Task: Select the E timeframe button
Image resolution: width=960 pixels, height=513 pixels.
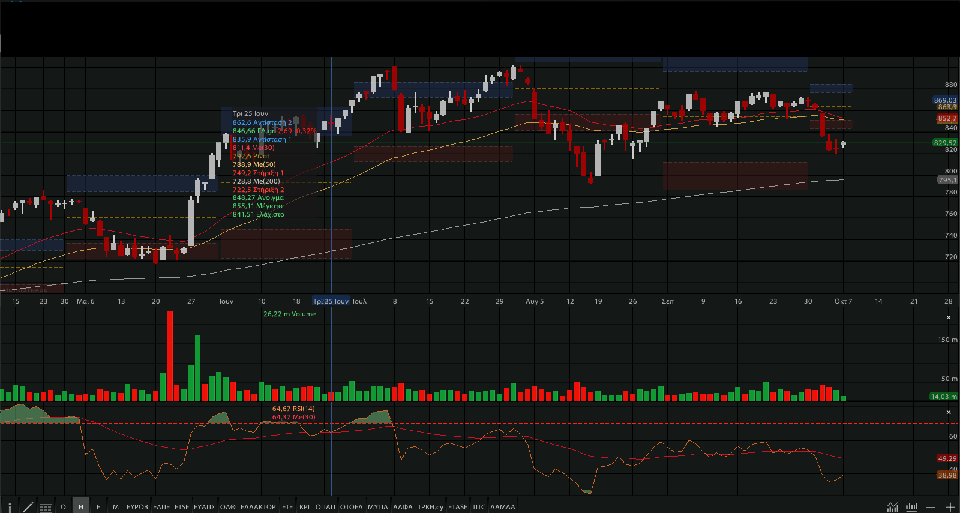Action: coord(98,507)
